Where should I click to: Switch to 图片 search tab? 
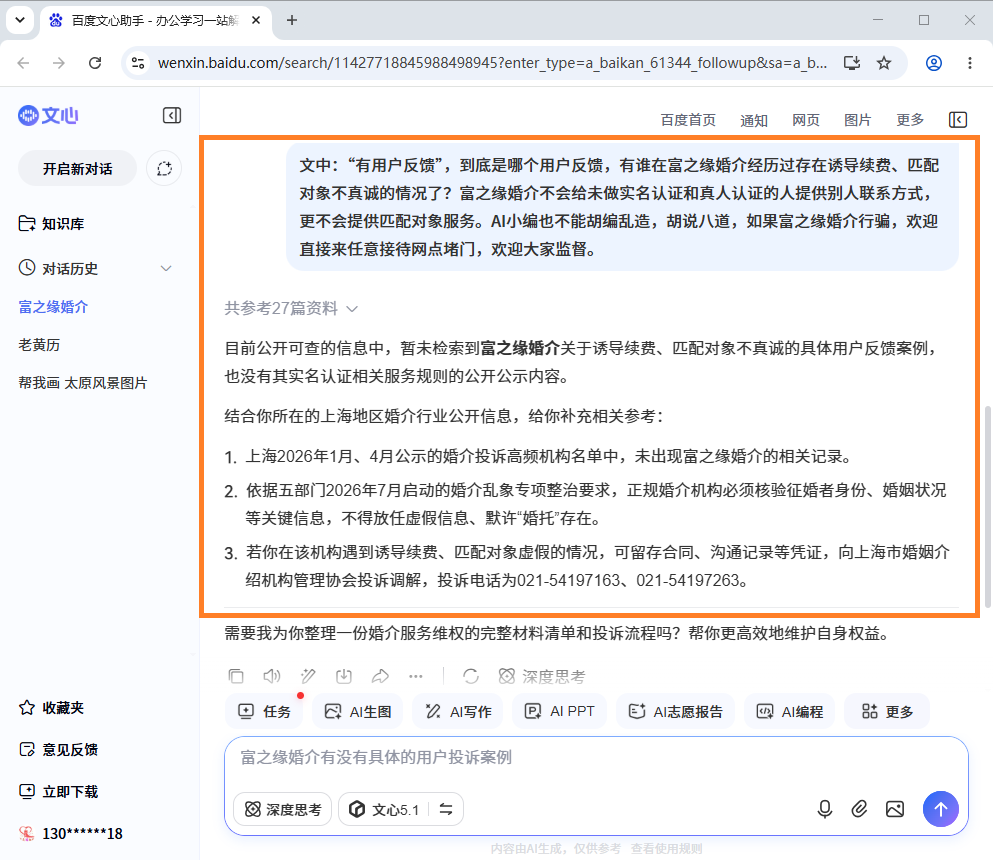click(x=857, y=120)
